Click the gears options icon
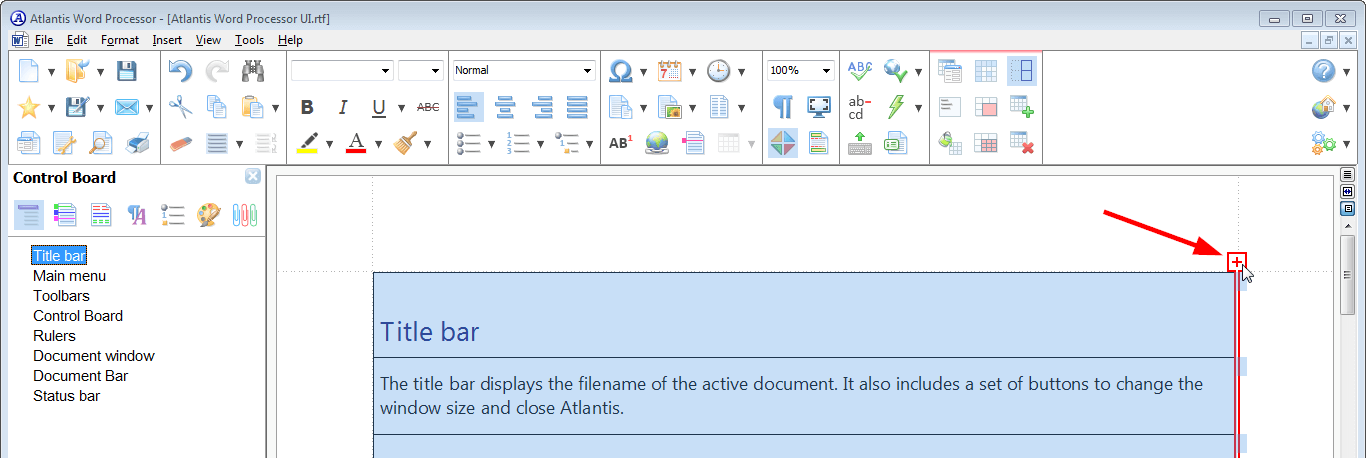 tap(1324, 143)
